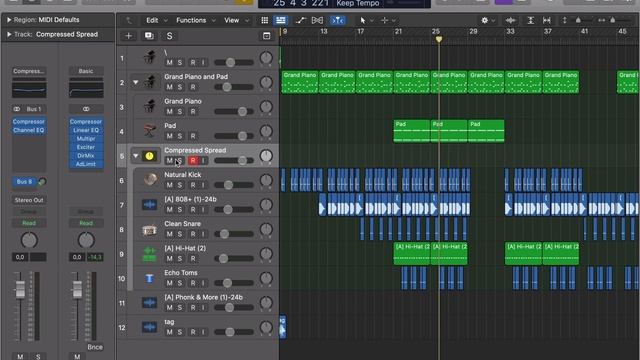Open the View menu
The image size is (640, 360).
point(231,20)
